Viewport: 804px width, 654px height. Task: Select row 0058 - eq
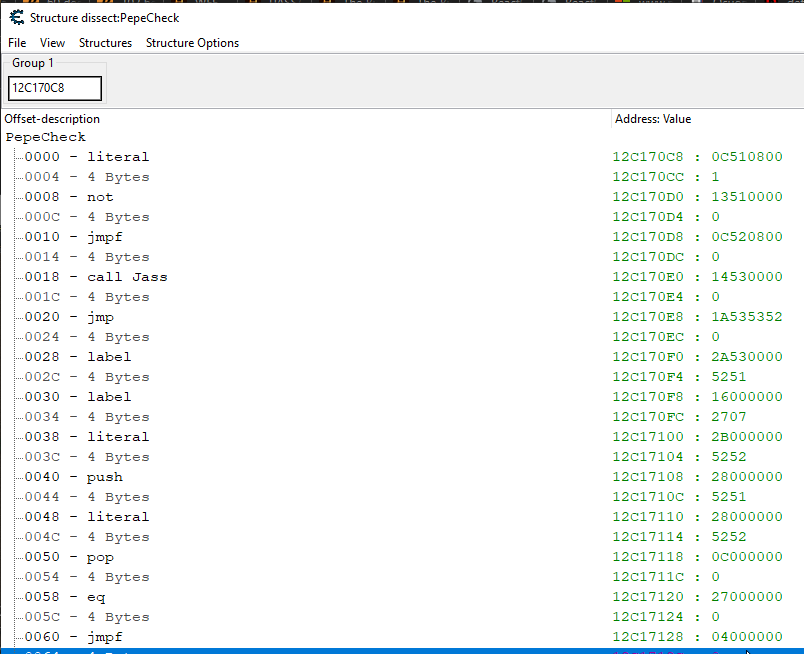pos(65,597)
